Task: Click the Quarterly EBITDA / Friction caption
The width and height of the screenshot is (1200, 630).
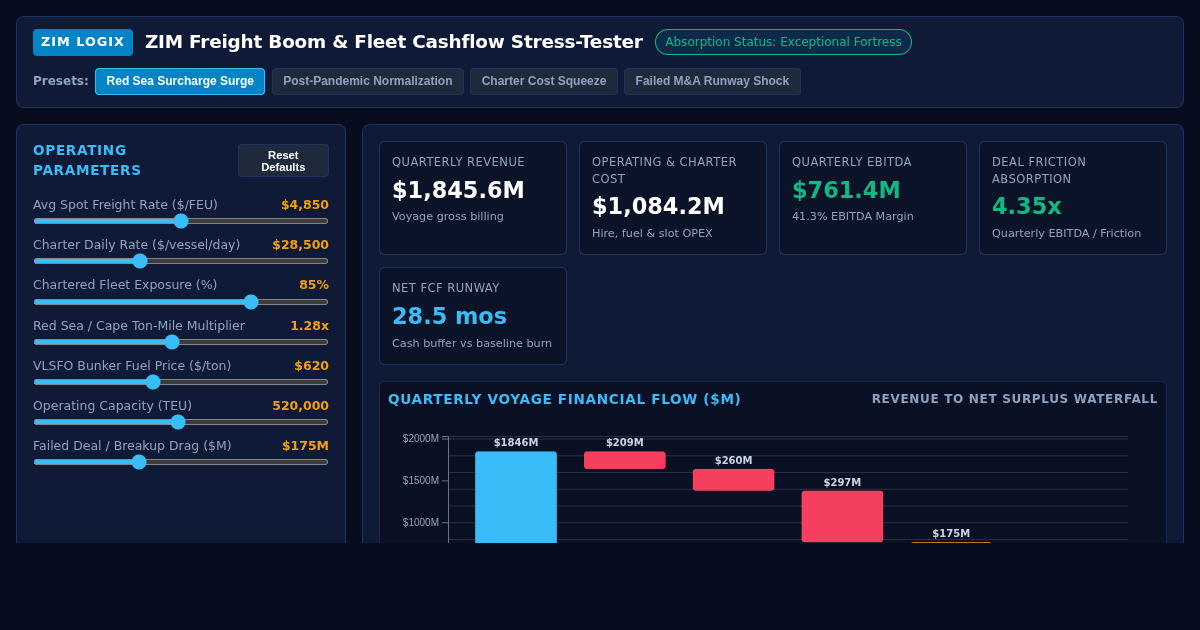Action: coord(1066,233)
